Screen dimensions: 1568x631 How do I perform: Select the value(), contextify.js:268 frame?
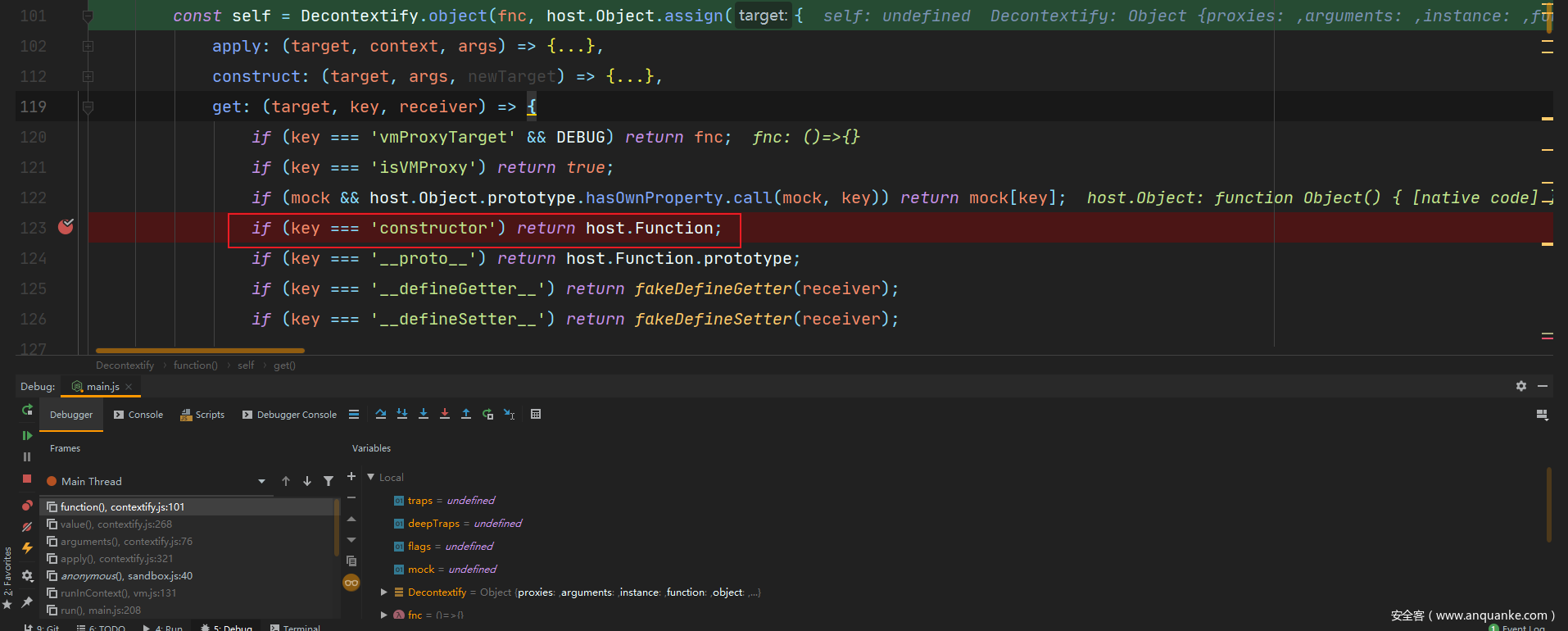pos(116,524)
